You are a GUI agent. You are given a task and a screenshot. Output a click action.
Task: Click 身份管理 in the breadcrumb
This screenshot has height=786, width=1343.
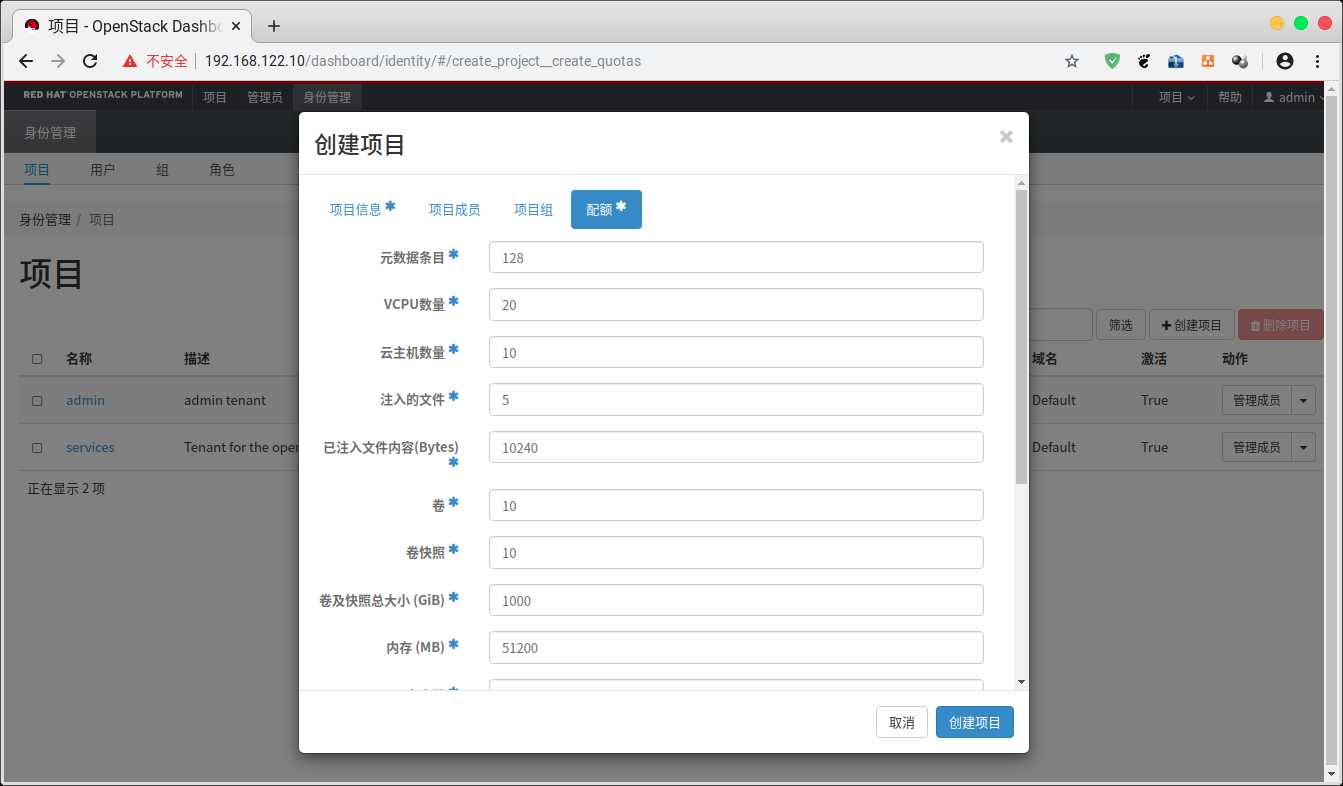point(45,219)
